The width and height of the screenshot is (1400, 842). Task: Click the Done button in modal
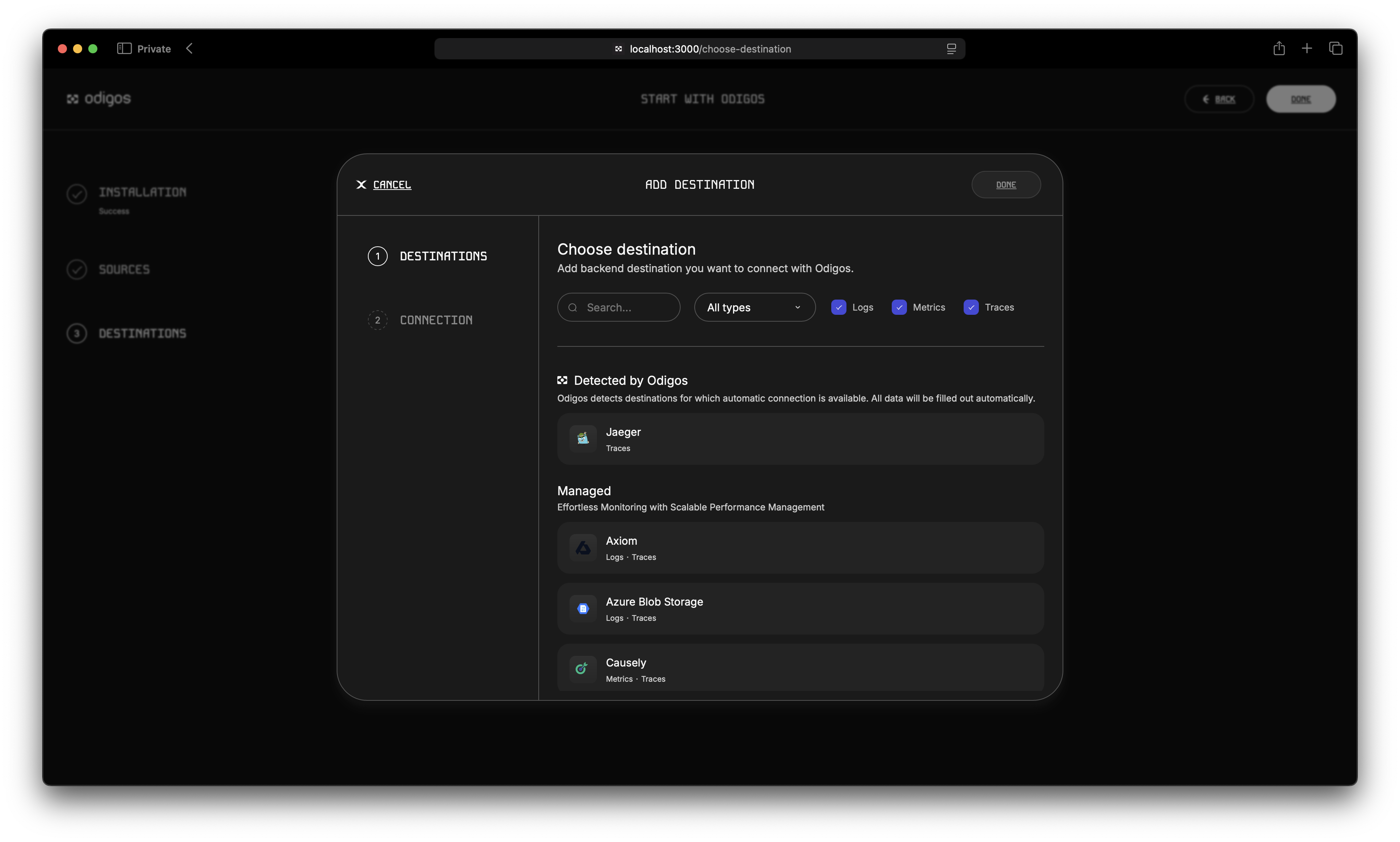pyautogui.click(x=1006, y=184)
